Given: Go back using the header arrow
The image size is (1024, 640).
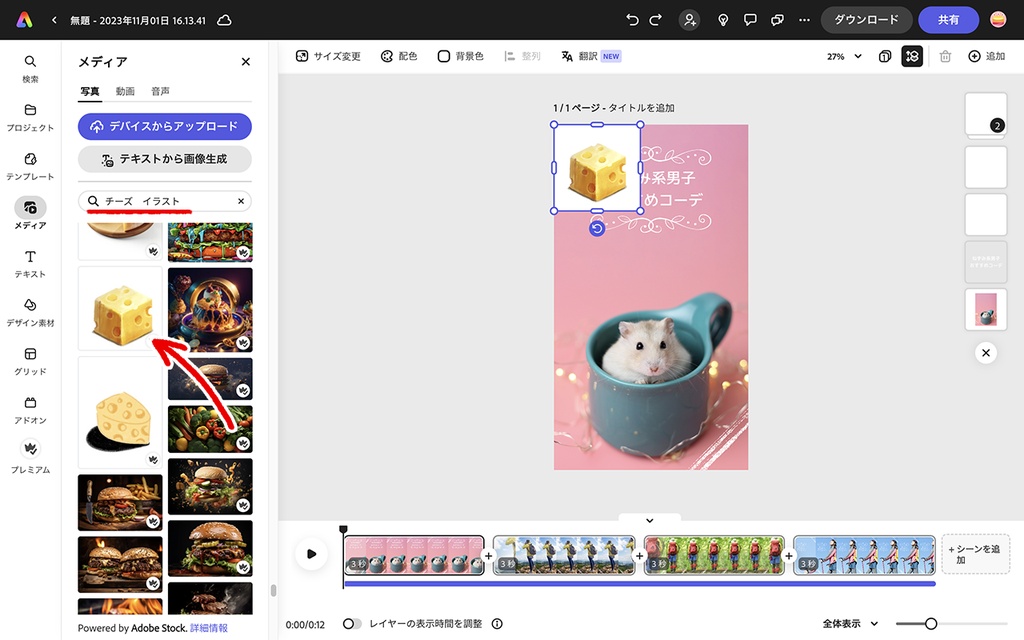Looking at the screenshot, I should (x=54, y=20).
